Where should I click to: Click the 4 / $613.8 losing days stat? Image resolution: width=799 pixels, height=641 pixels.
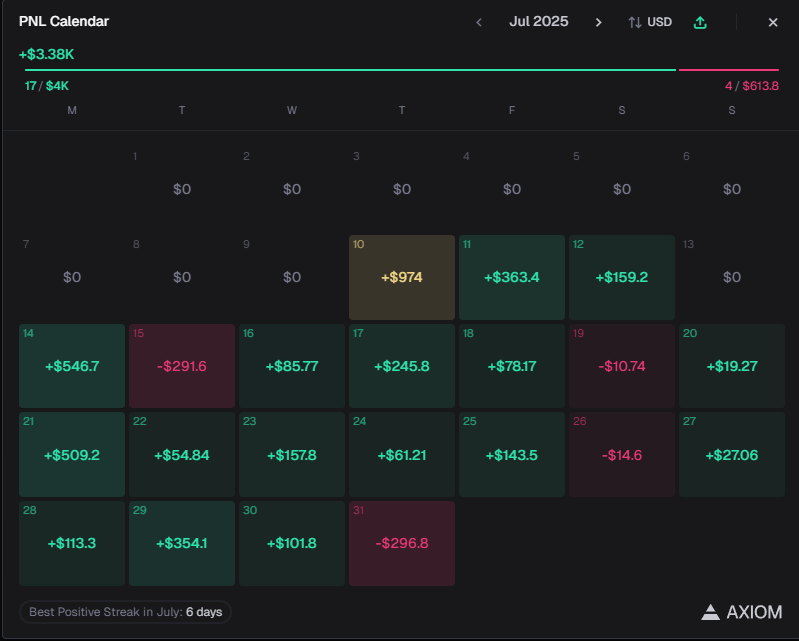pyautogui.click(x=752, y=86)
